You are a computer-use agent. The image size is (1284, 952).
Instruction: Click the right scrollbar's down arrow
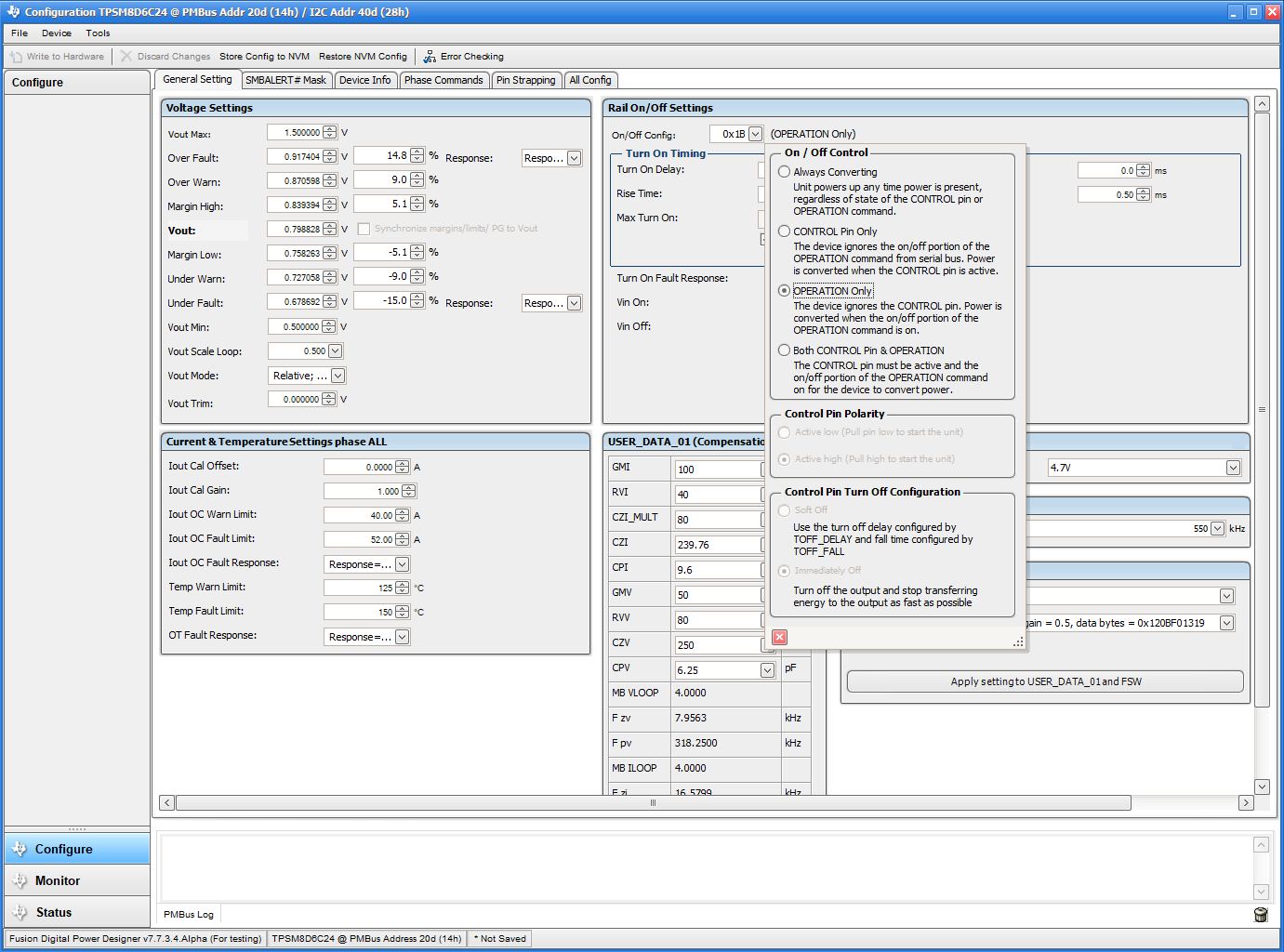(1262, 786)
